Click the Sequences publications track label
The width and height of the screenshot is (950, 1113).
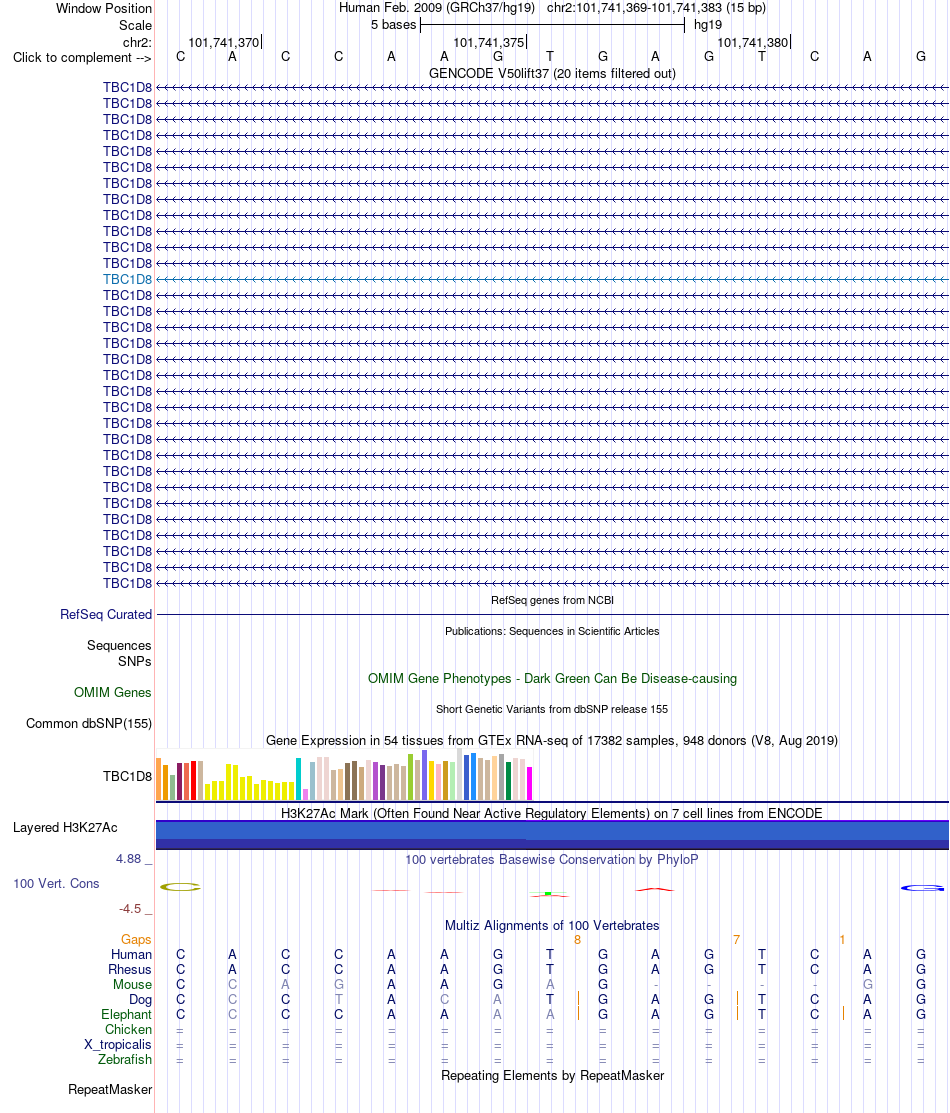pos(119,645)
